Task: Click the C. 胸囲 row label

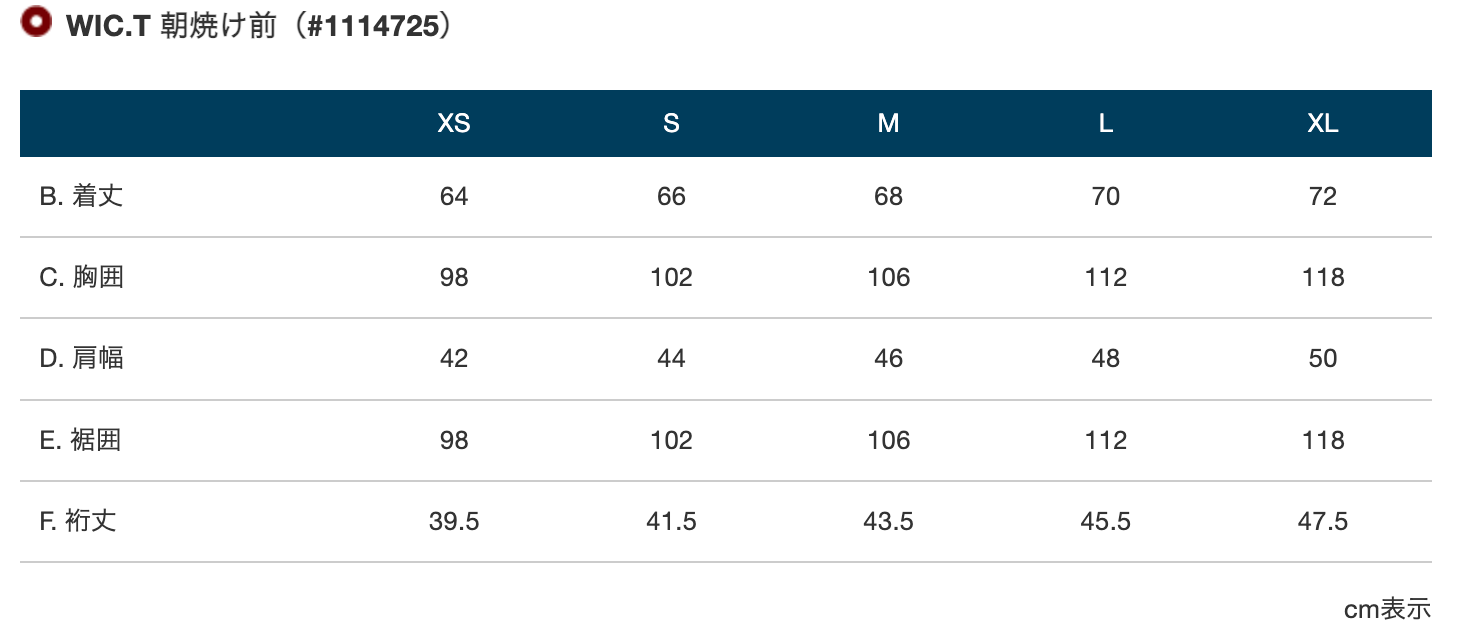Action: (x=82, y=277)
